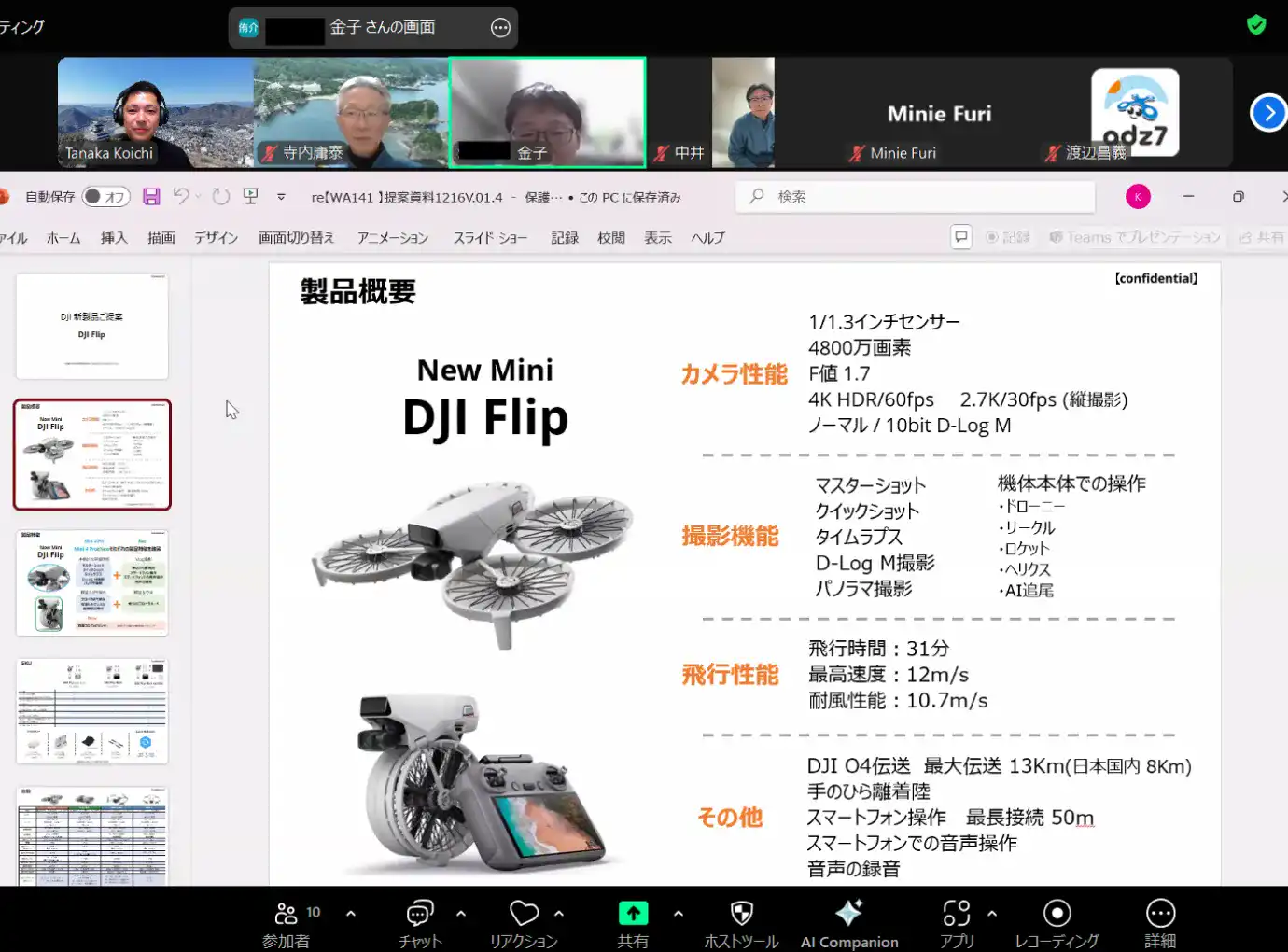1288x952 pixels.
Task: Select the SKU table slide thumbnail
Action: (x=92, y=711)
